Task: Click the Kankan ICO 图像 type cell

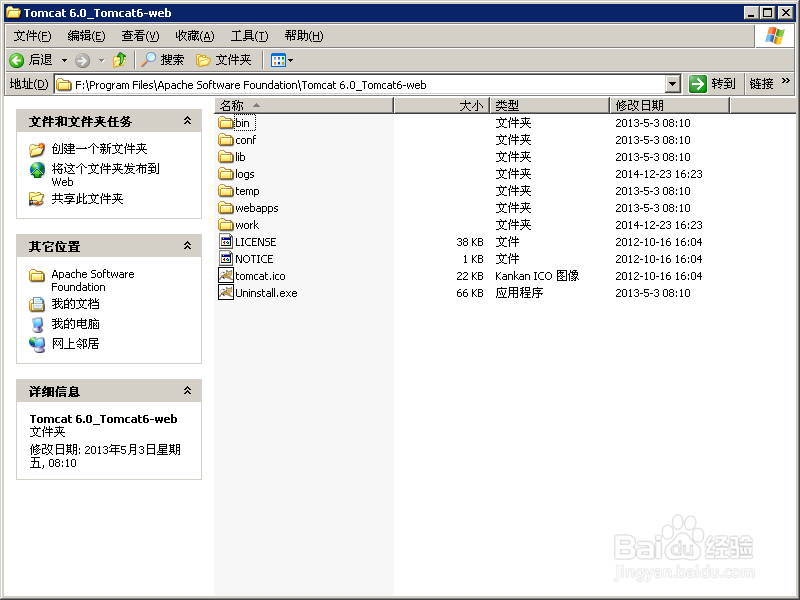Action: pos(537,276)
